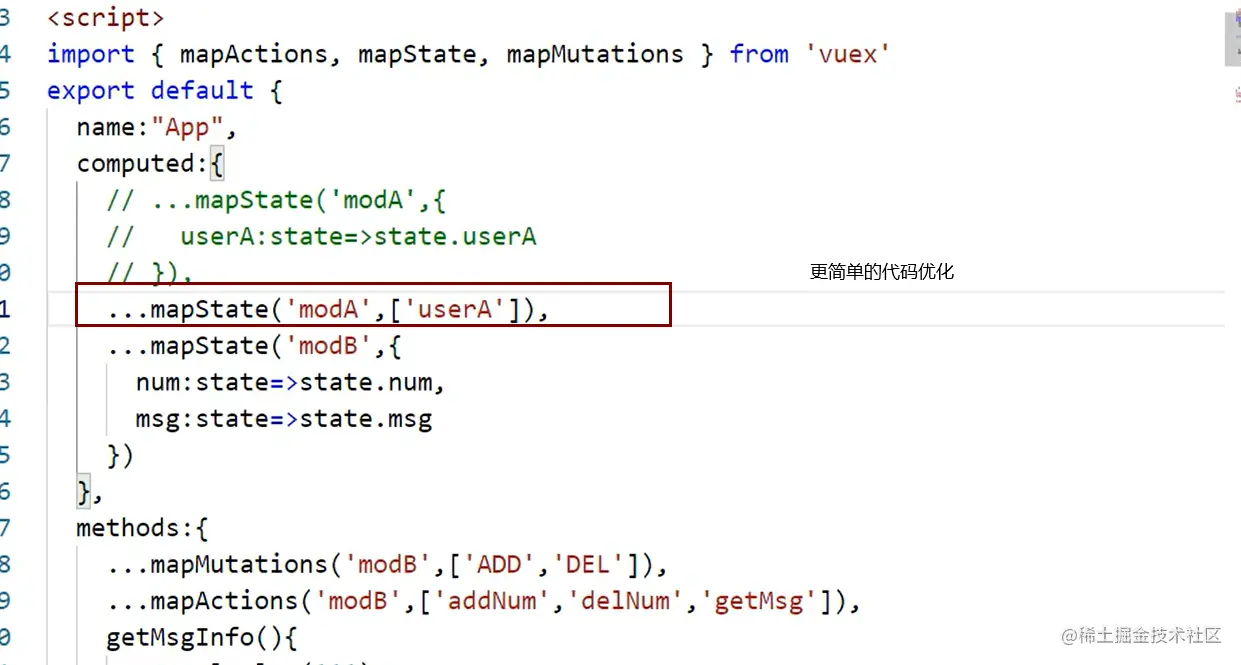Image resolution: width=1241 pixels, height=665 pixels.
Task: Click the "App" string value
Action: pyautogui.click(x=187, y=127)
